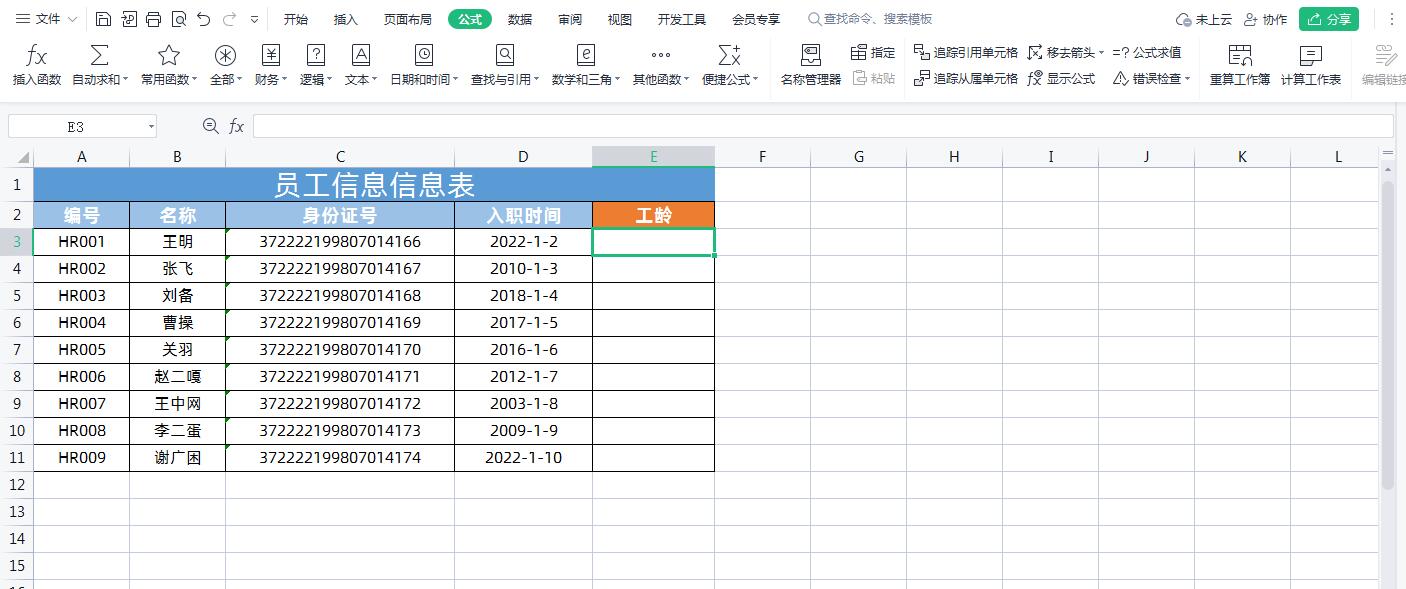Click 重算工作簿 (Recalculate Workbook)

click(x=1240, y=65)
